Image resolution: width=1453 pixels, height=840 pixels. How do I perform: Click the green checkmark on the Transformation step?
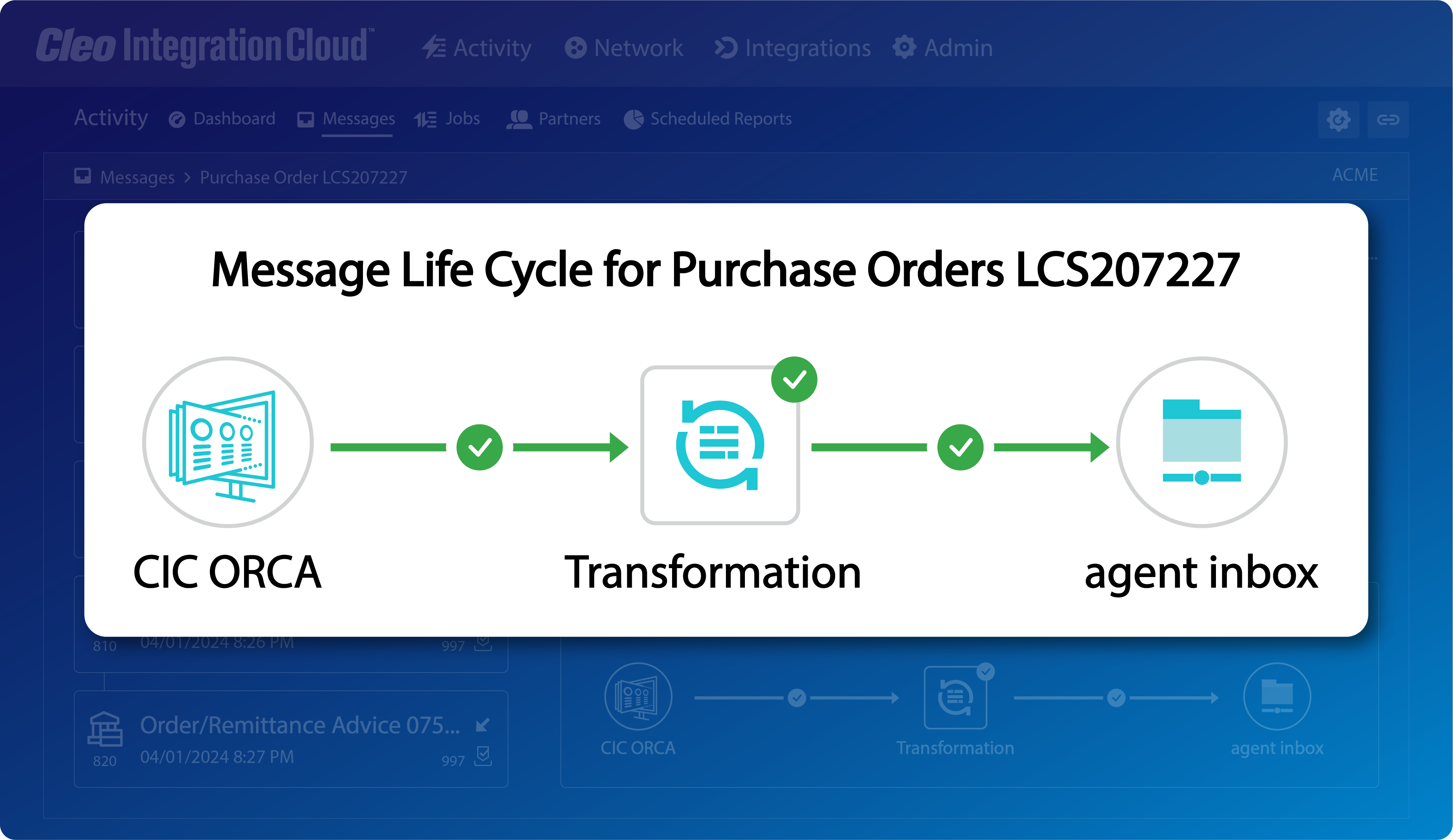click(x=794, y=380)
